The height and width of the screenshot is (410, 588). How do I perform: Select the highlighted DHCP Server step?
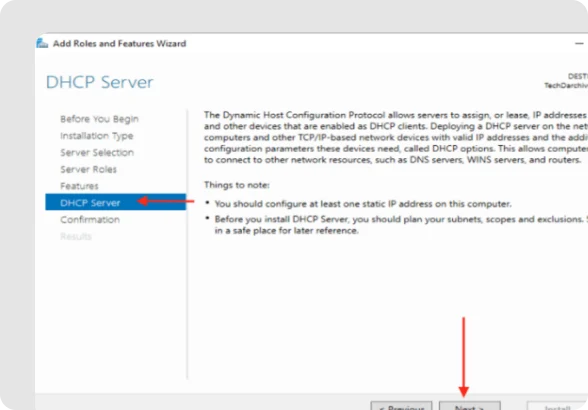116,203
